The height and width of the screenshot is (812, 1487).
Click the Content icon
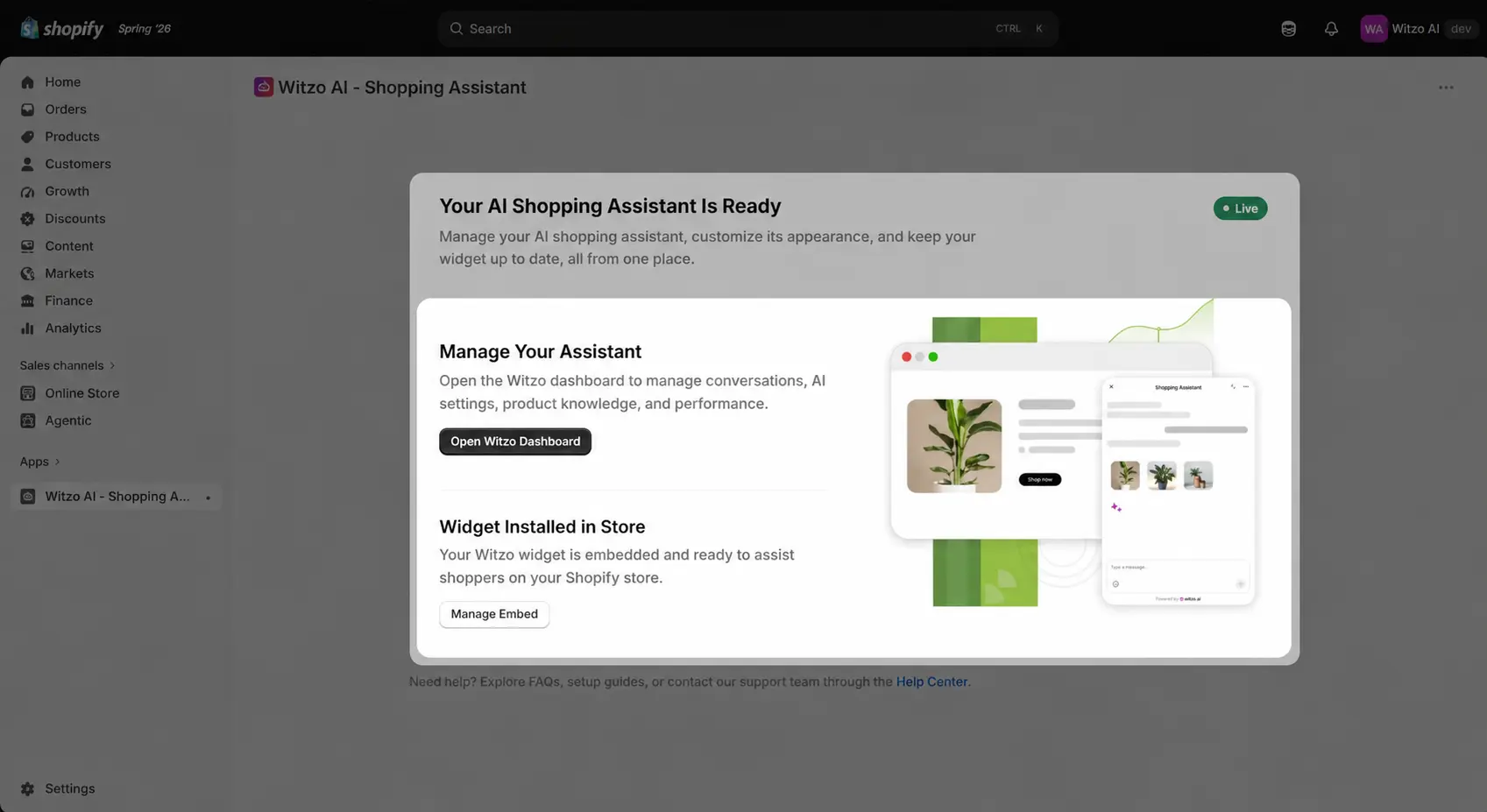tap(28, 246)
